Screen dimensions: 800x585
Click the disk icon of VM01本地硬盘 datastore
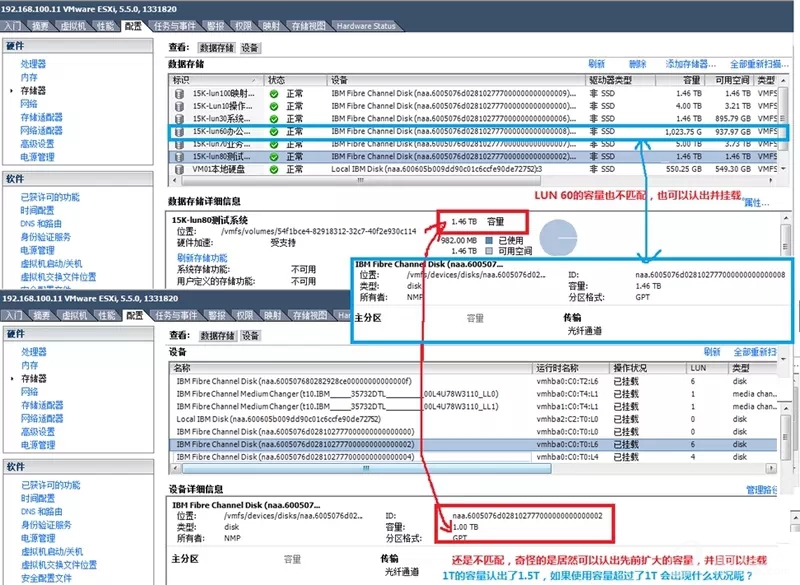click(x=178, y=171)
